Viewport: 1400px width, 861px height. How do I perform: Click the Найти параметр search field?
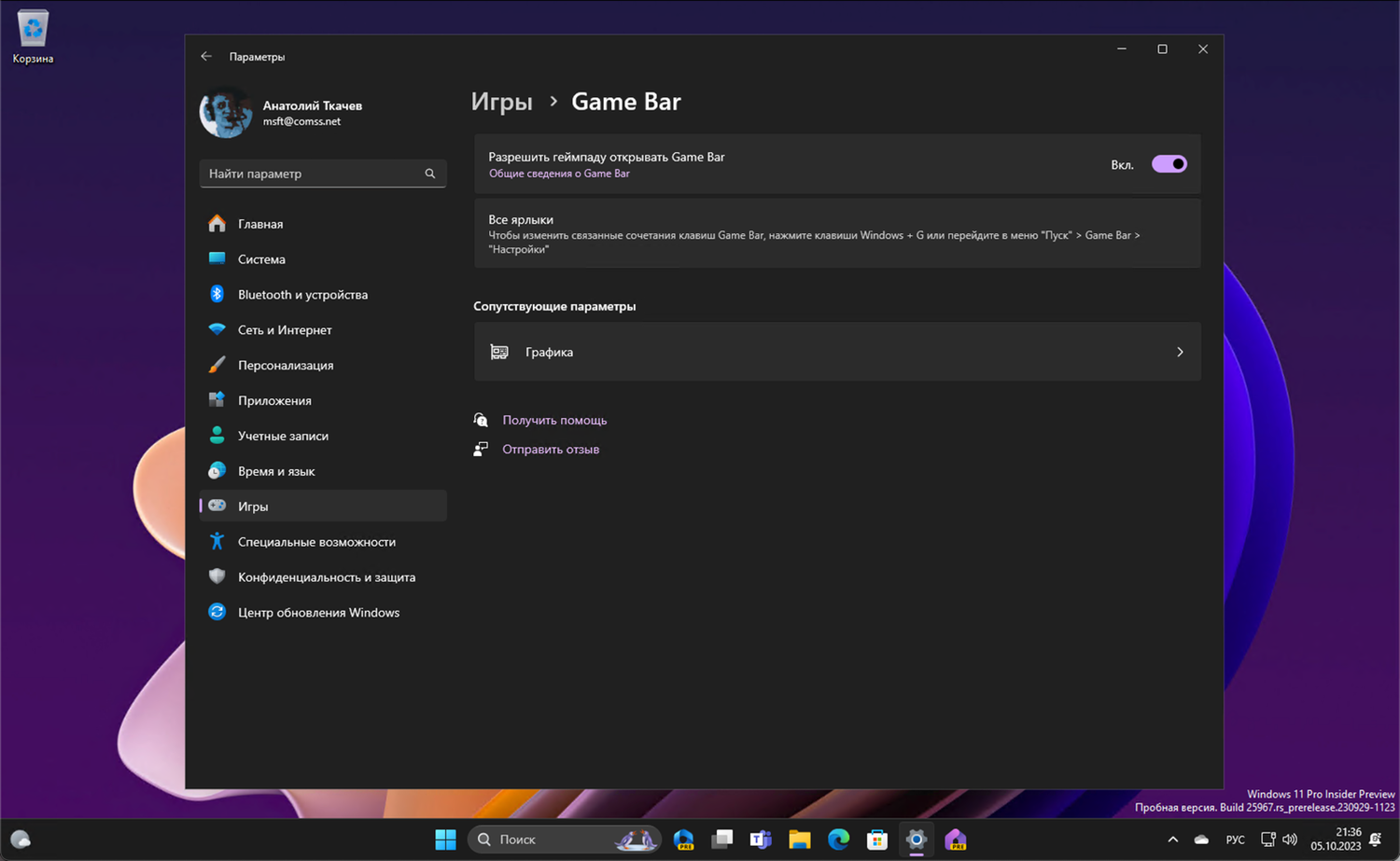click(x=314, y=174)
